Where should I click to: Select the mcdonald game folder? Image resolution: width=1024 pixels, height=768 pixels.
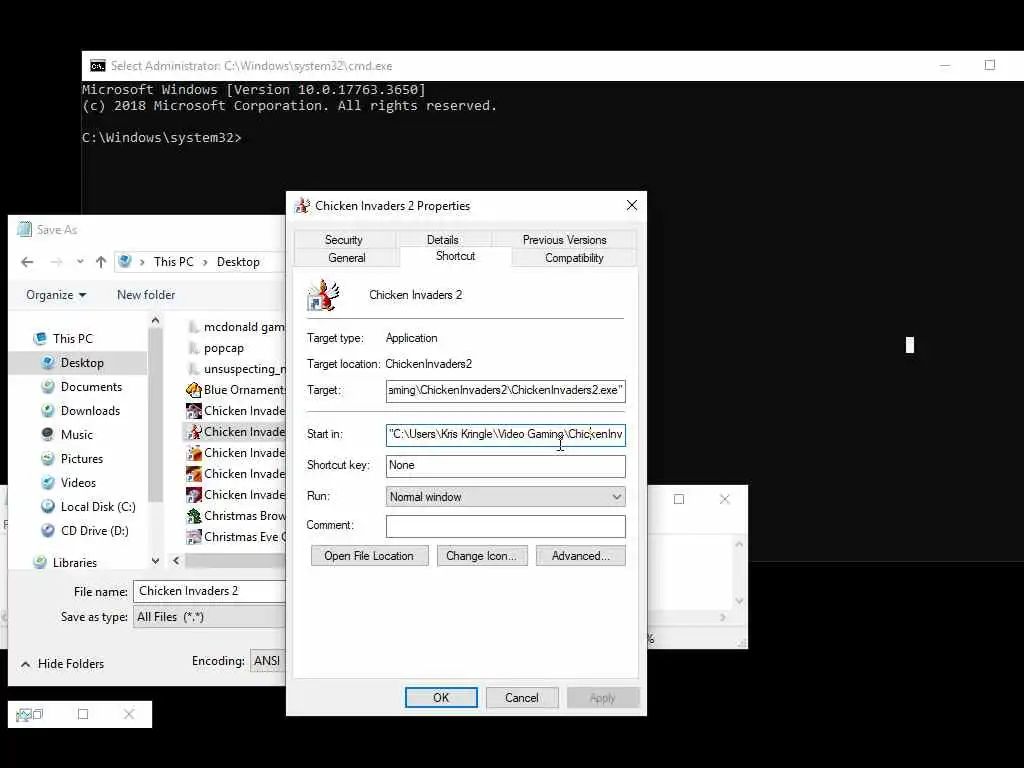point(236,327)
